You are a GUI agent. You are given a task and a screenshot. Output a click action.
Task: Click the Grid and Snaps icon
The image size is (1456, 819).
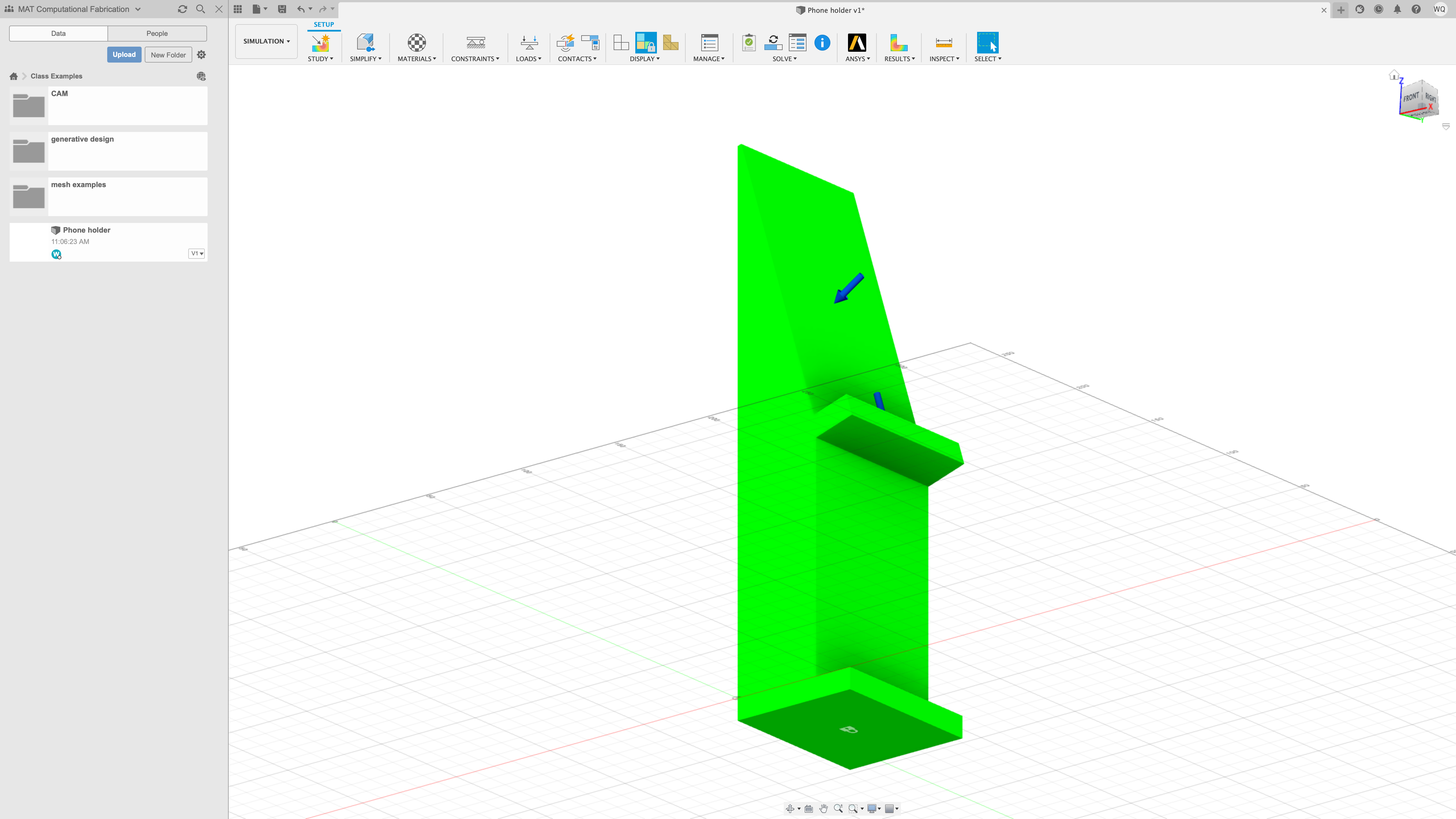click(x=889, y=809)
